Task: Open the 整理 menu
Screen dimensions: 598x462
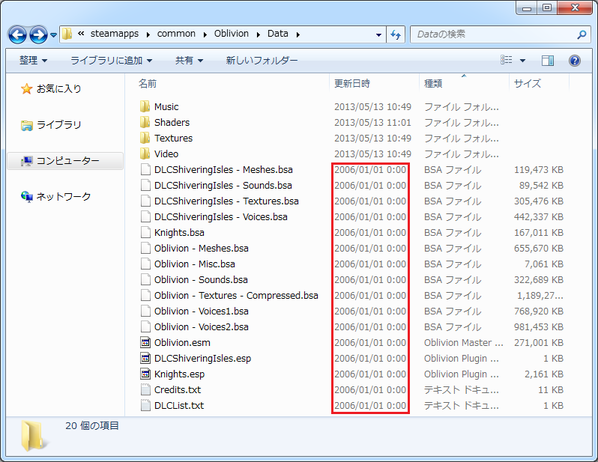Action: click(x=34, y=60)
